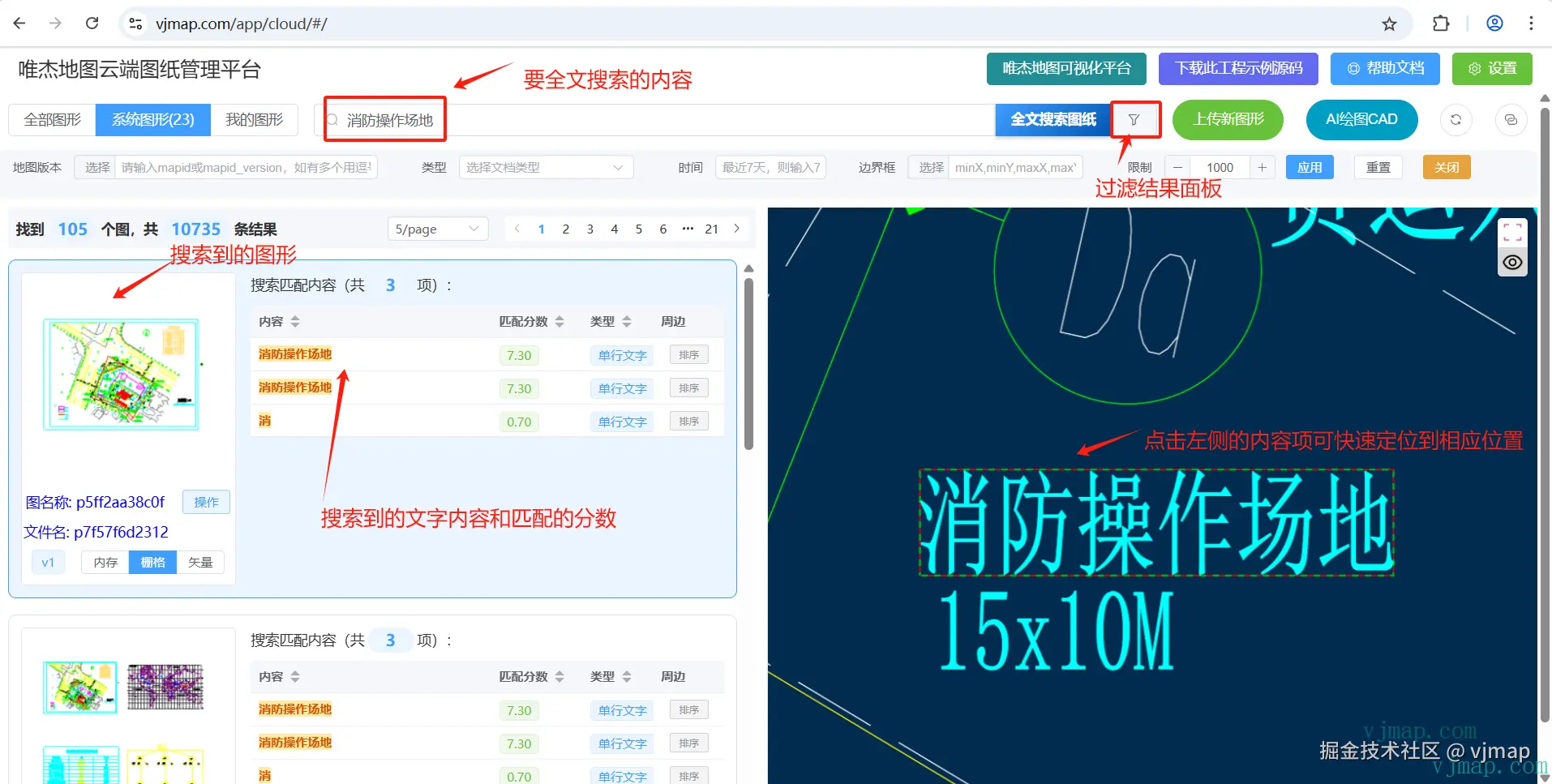This screenshot has height=784, width=1552.
Task: Expand the pagination ellipsis for more pages
Action: point(688,229)
